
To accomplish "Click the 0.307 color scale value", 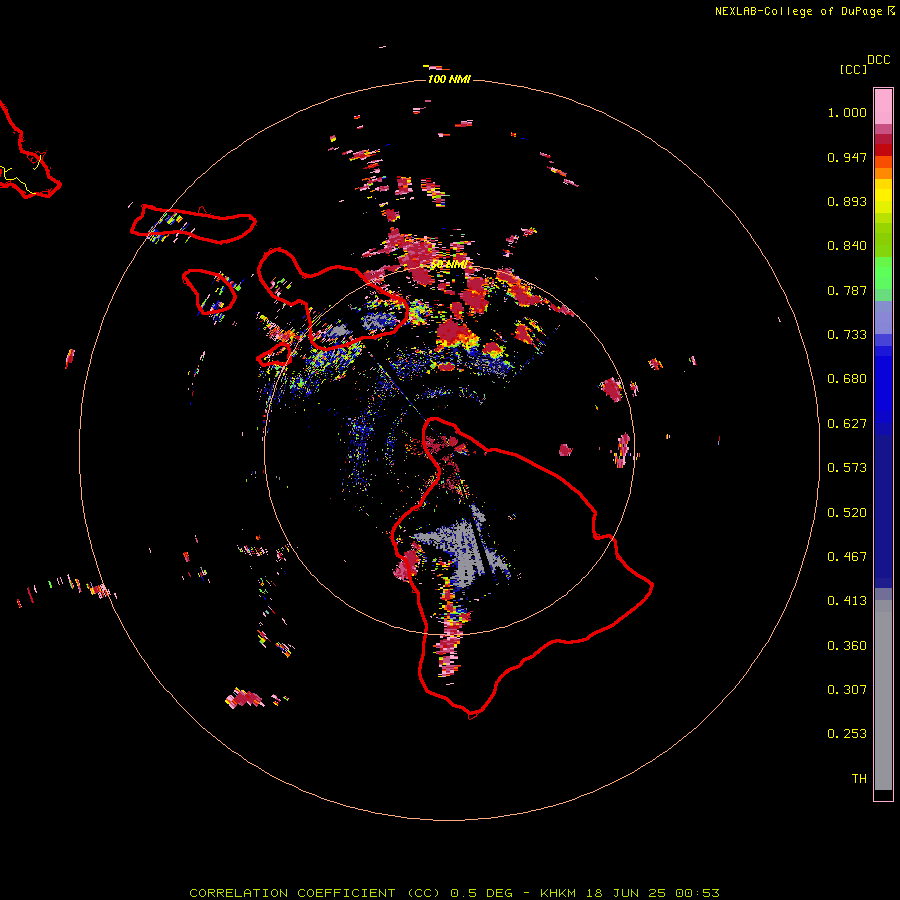I will coord(847,690).
